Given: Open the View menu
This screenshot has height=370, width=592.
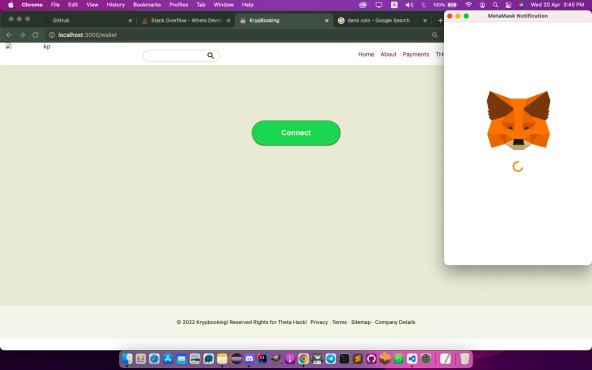Looking at the screenshot, I should click(x=92, y=5).
